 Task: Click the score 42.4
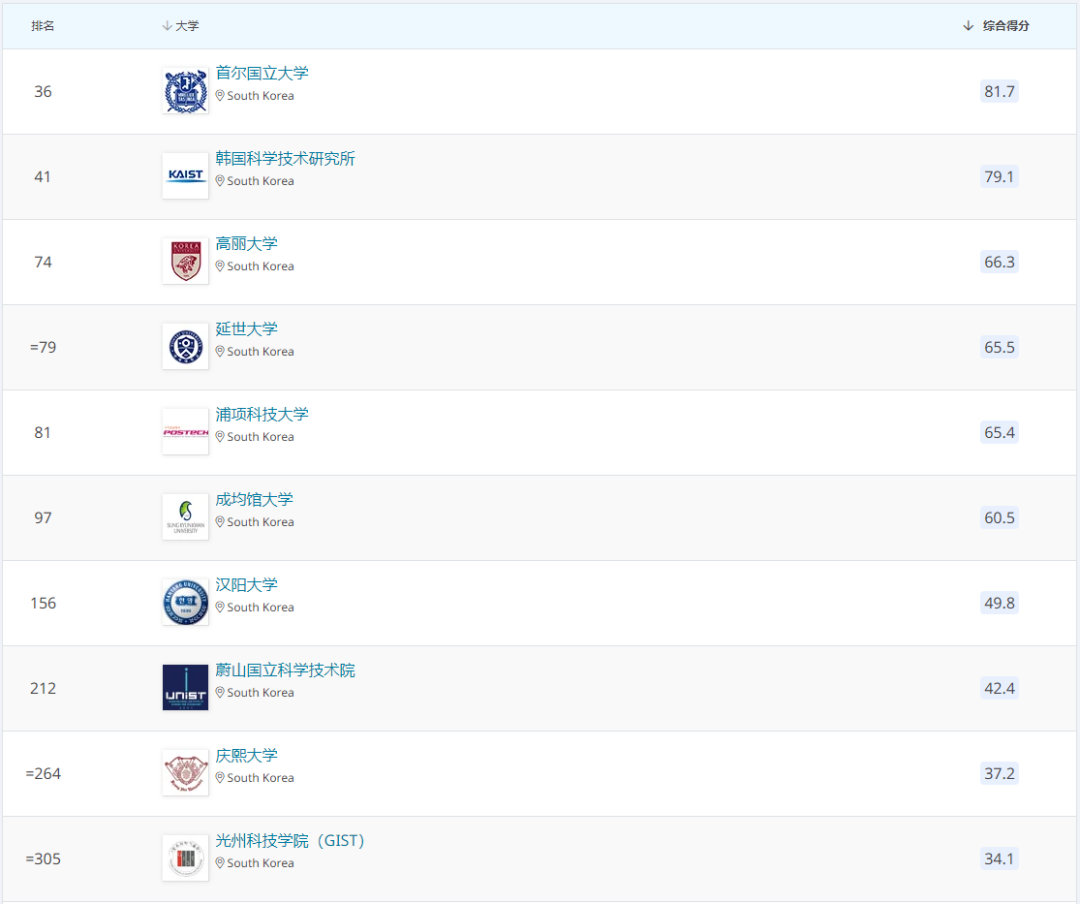click(999, 688)
